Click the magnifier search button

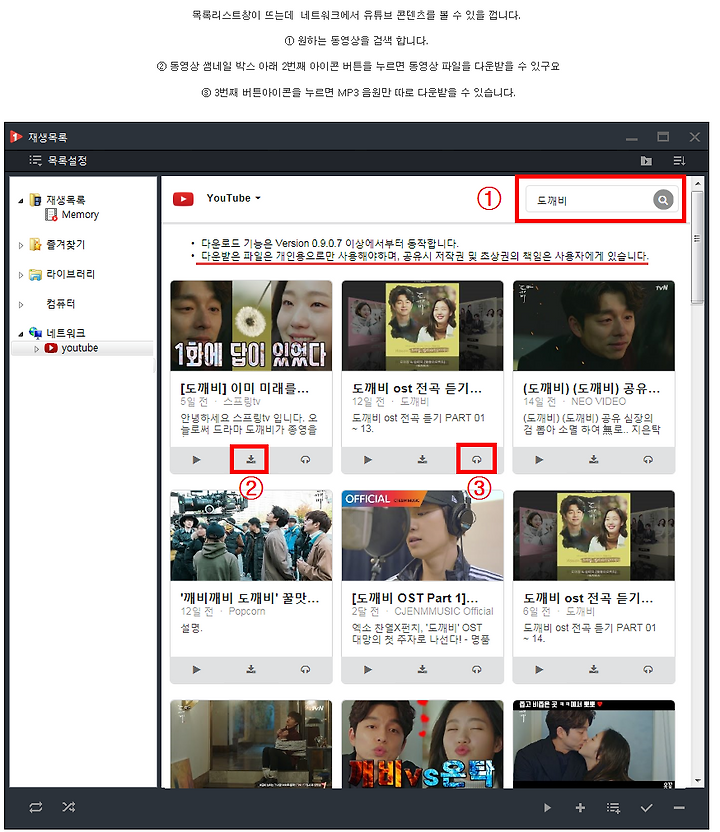point(663,200)
